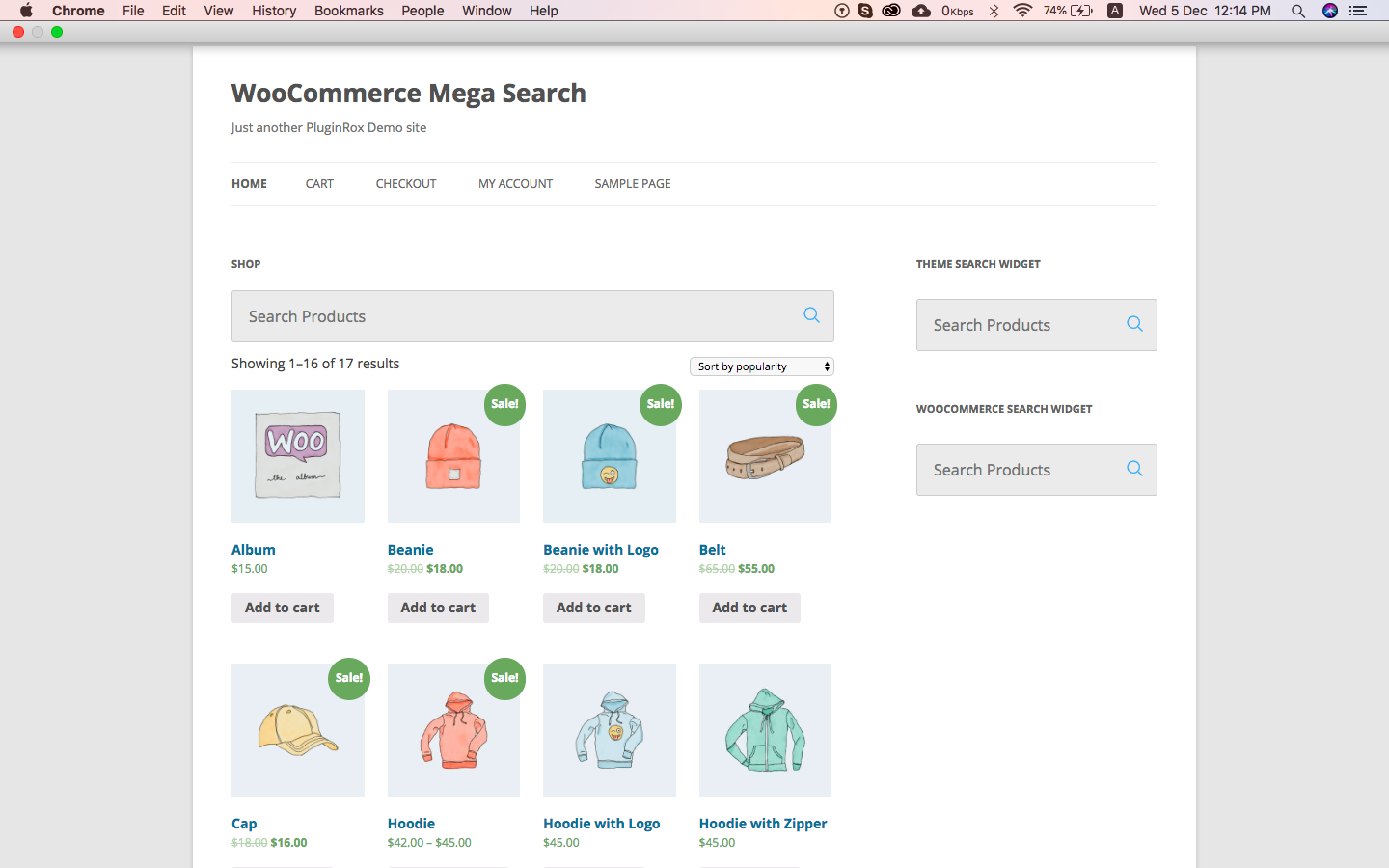Open the View menu
The width and height of the screenshot is (1389, 868).
point(219,11)
